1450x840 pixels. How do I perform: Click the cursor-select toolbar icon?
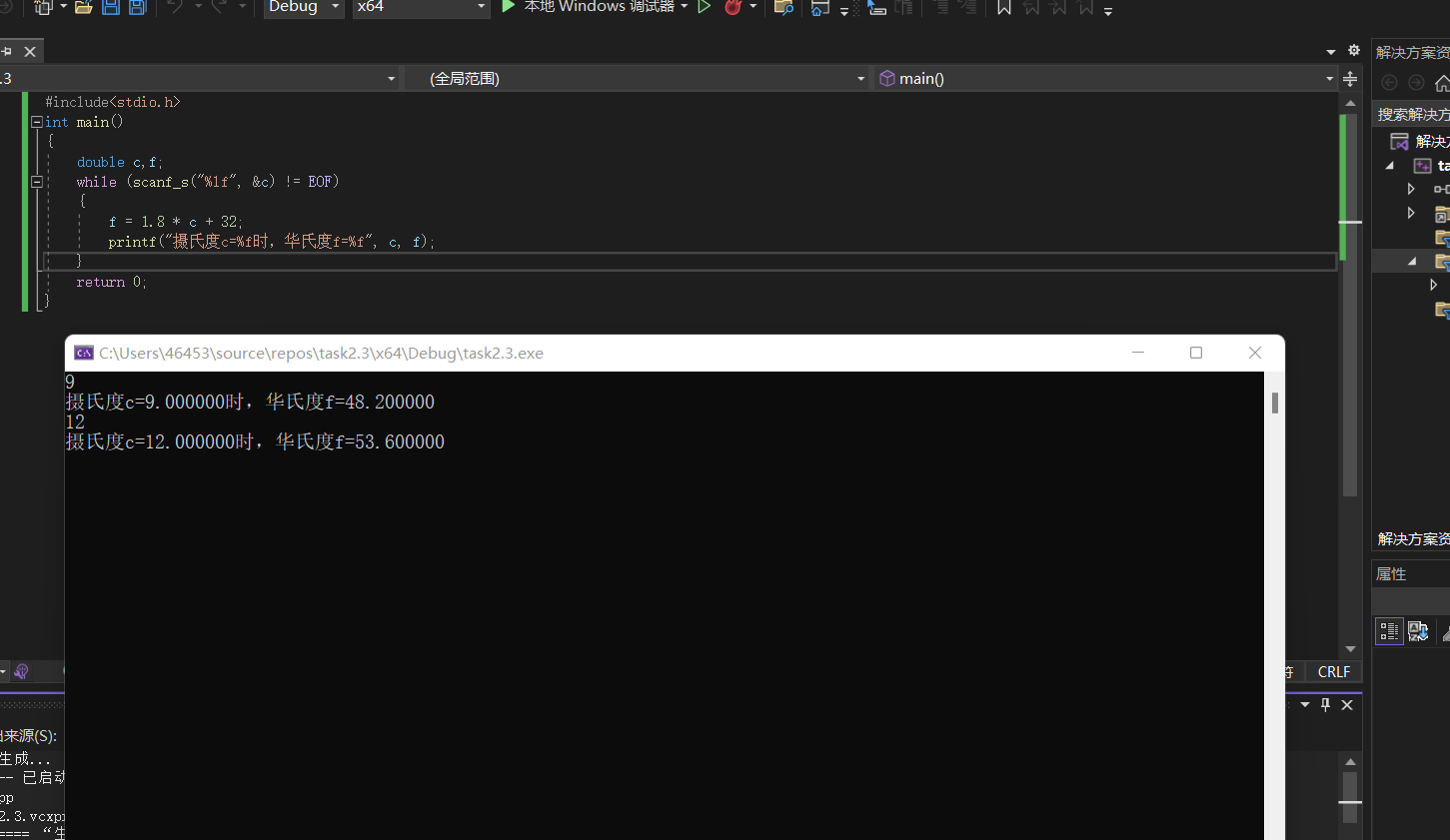pos(876,7)
